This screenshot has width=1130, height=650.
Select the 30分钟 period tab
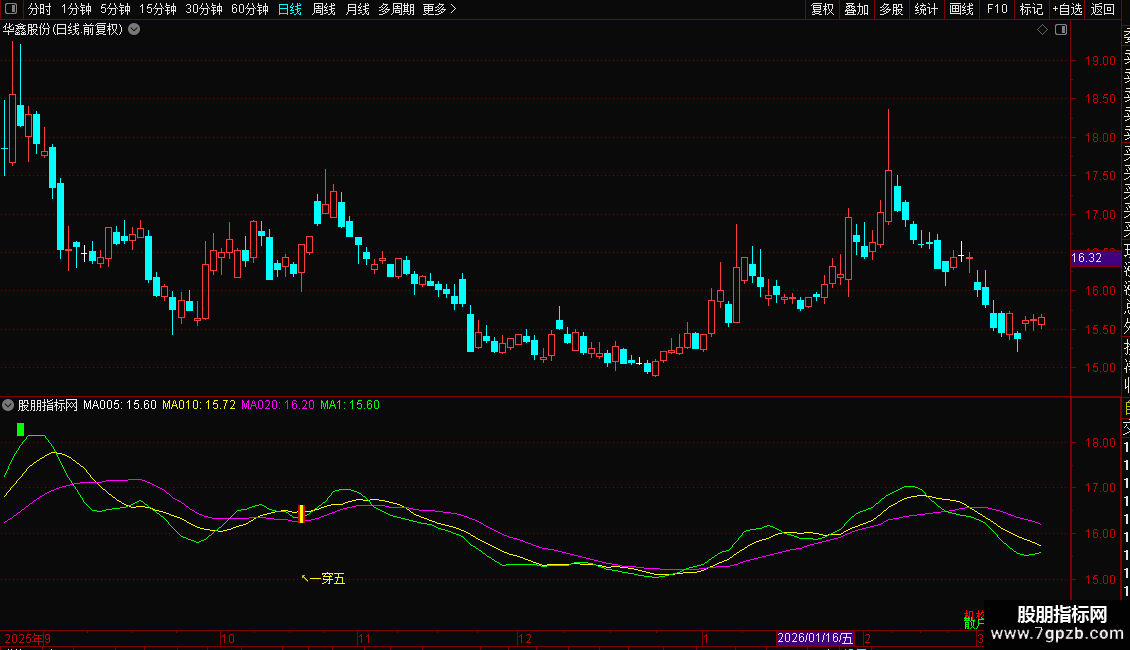pos(204,9)
